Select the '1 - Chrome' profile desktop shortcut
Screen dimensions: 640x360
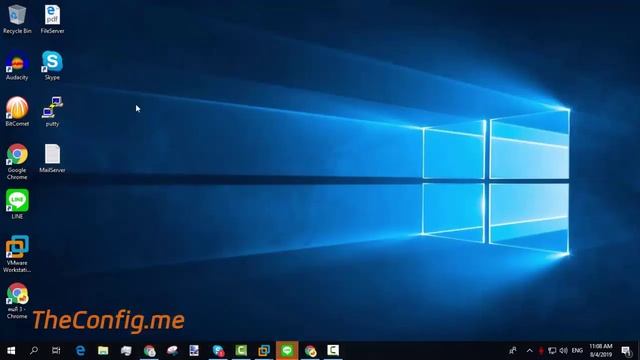point(17,301)
